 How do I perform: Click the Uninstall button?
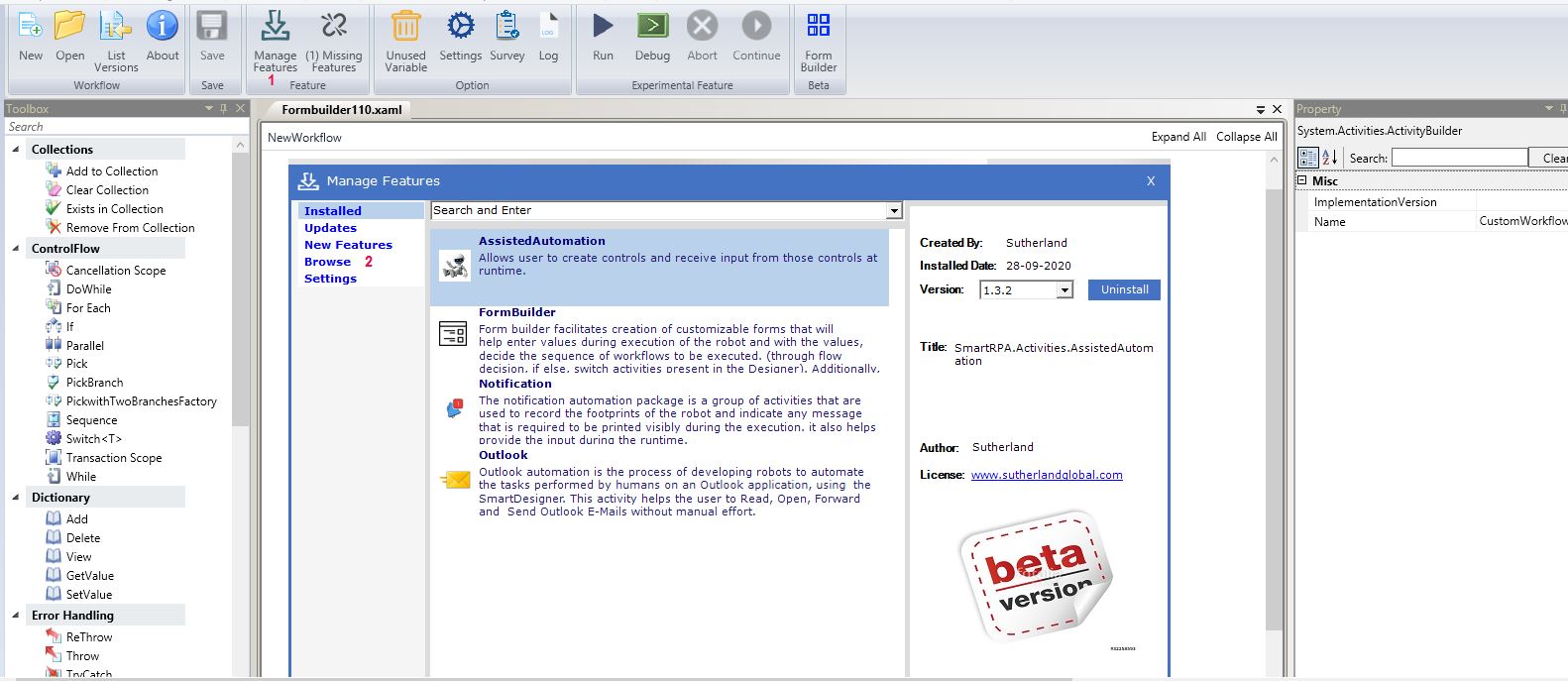tap(1124, 289)
